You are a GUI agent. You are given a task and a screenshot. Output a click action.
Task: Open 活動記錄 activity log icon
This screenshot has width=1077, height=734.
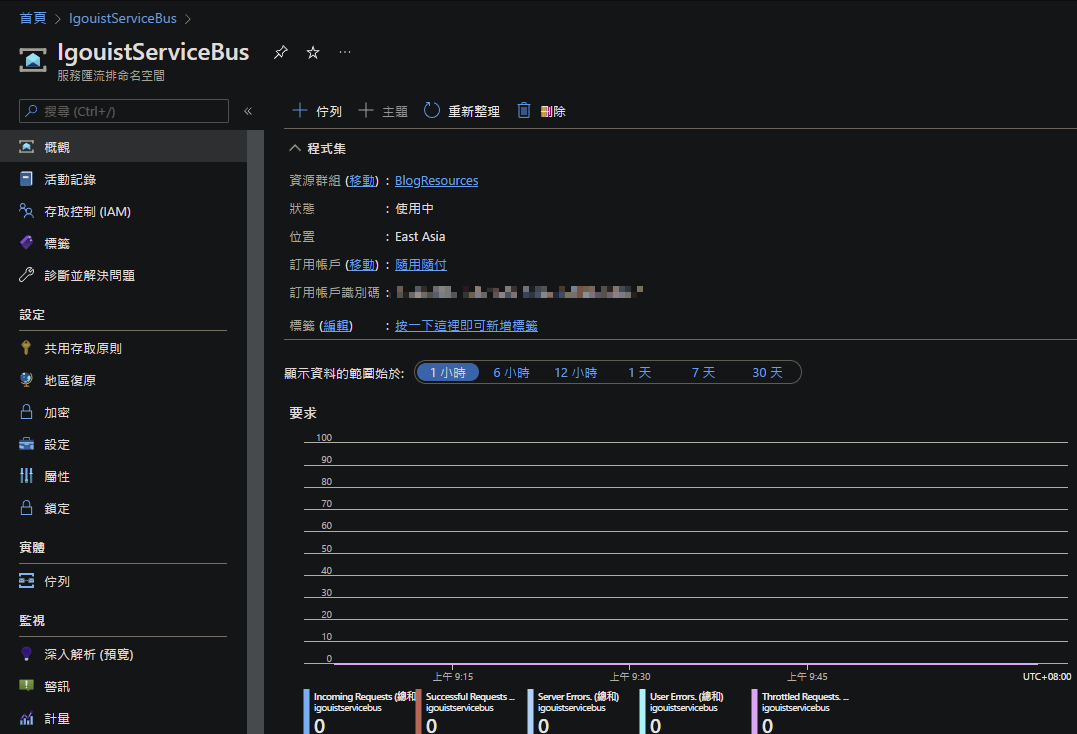click(x=27, y=179)
